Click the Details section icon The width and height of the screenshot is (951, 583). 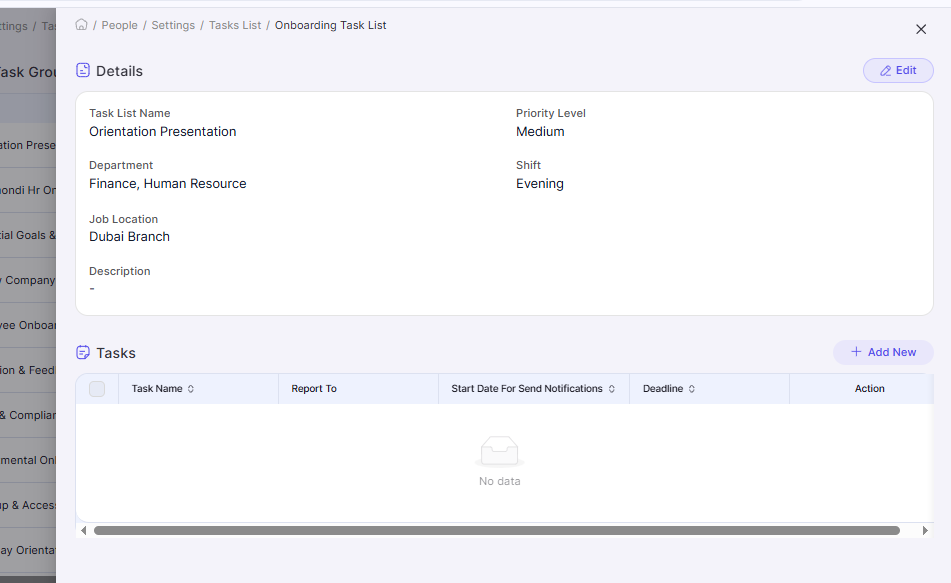tap(81, 70)
